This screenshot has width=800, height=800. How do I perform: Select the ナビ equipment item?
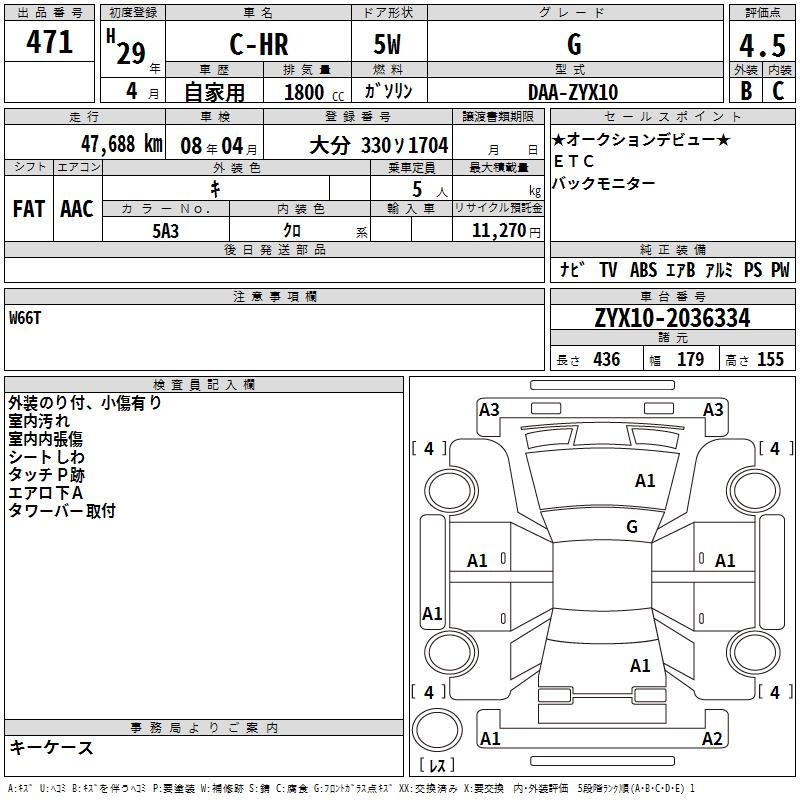(x=573, y=269)
